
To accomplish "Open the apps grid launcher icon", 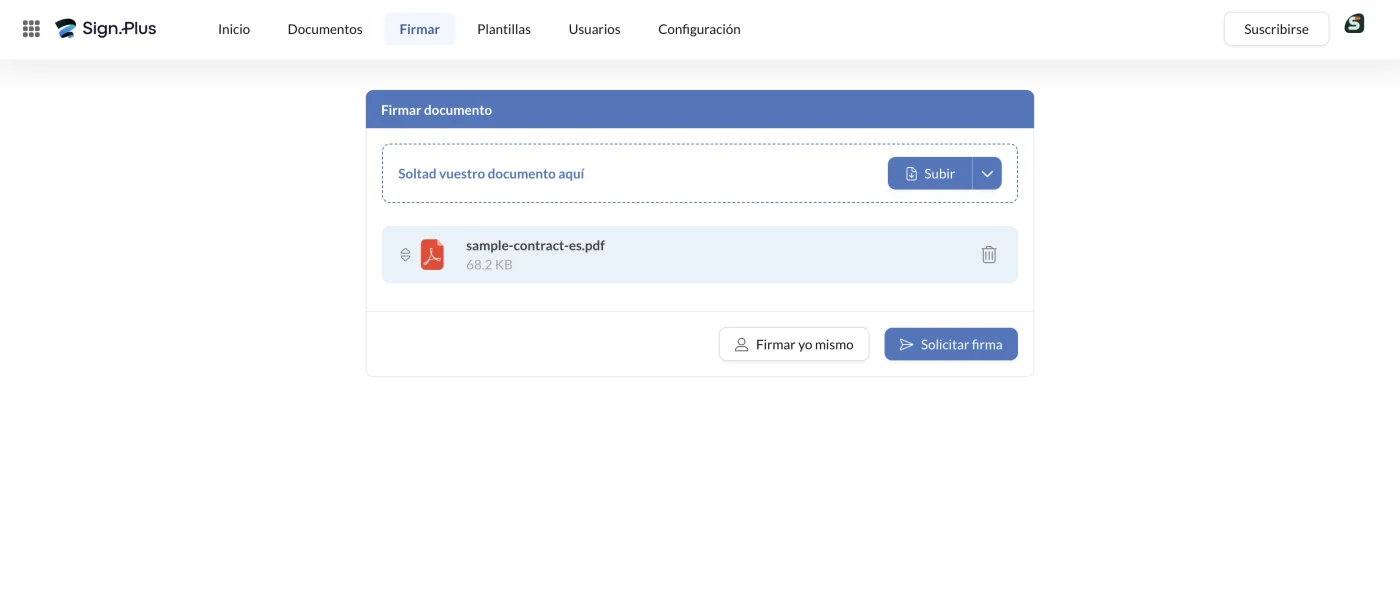I will (x=31, y=29).
